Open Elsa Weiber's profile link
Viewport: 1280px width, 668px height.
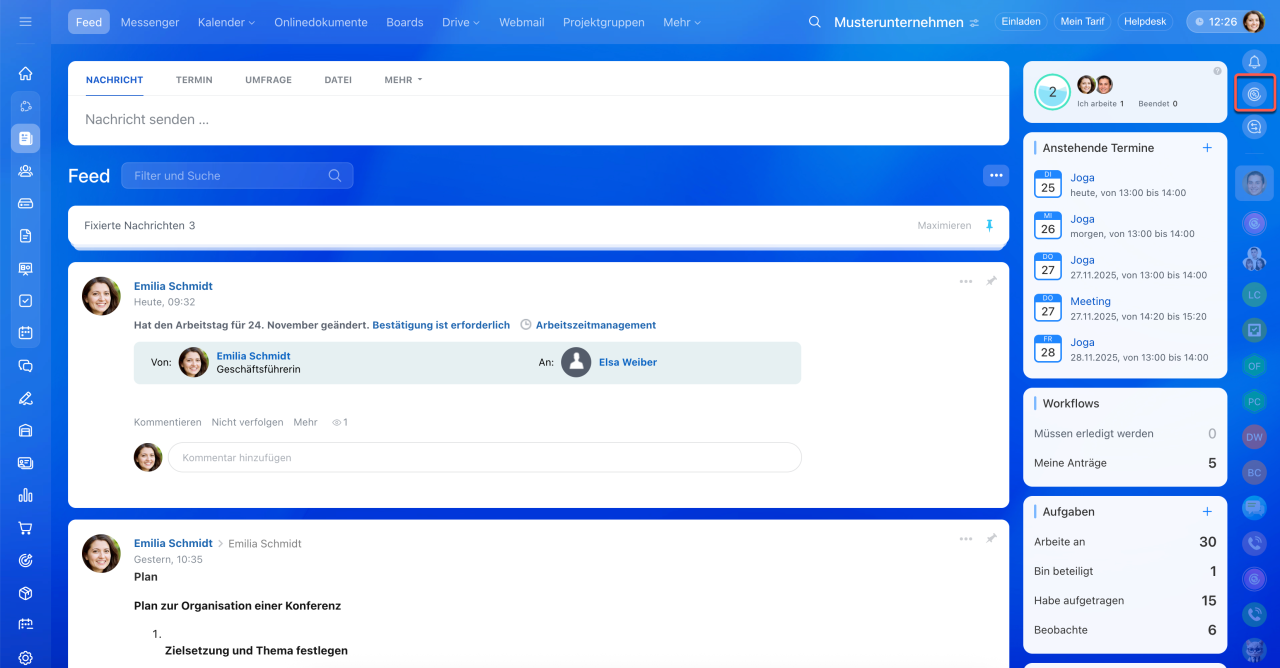click(628, 362)
